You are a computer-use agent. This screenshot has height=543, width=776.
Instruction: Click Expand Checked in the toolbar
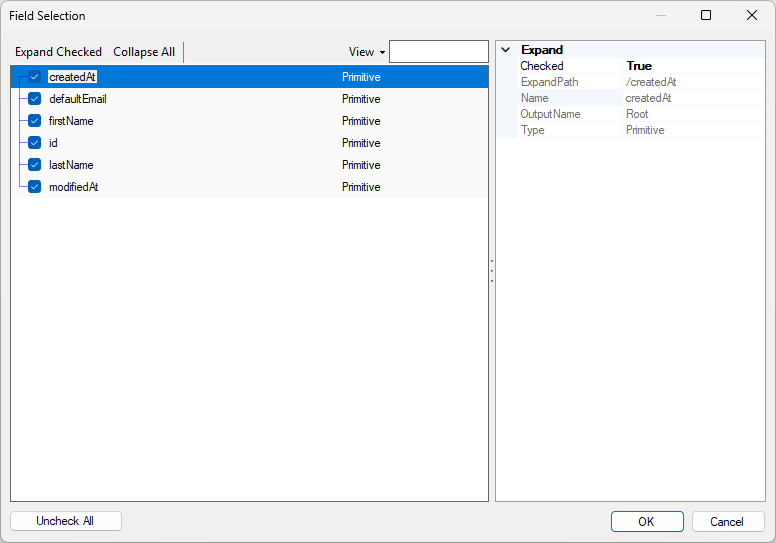58,52
